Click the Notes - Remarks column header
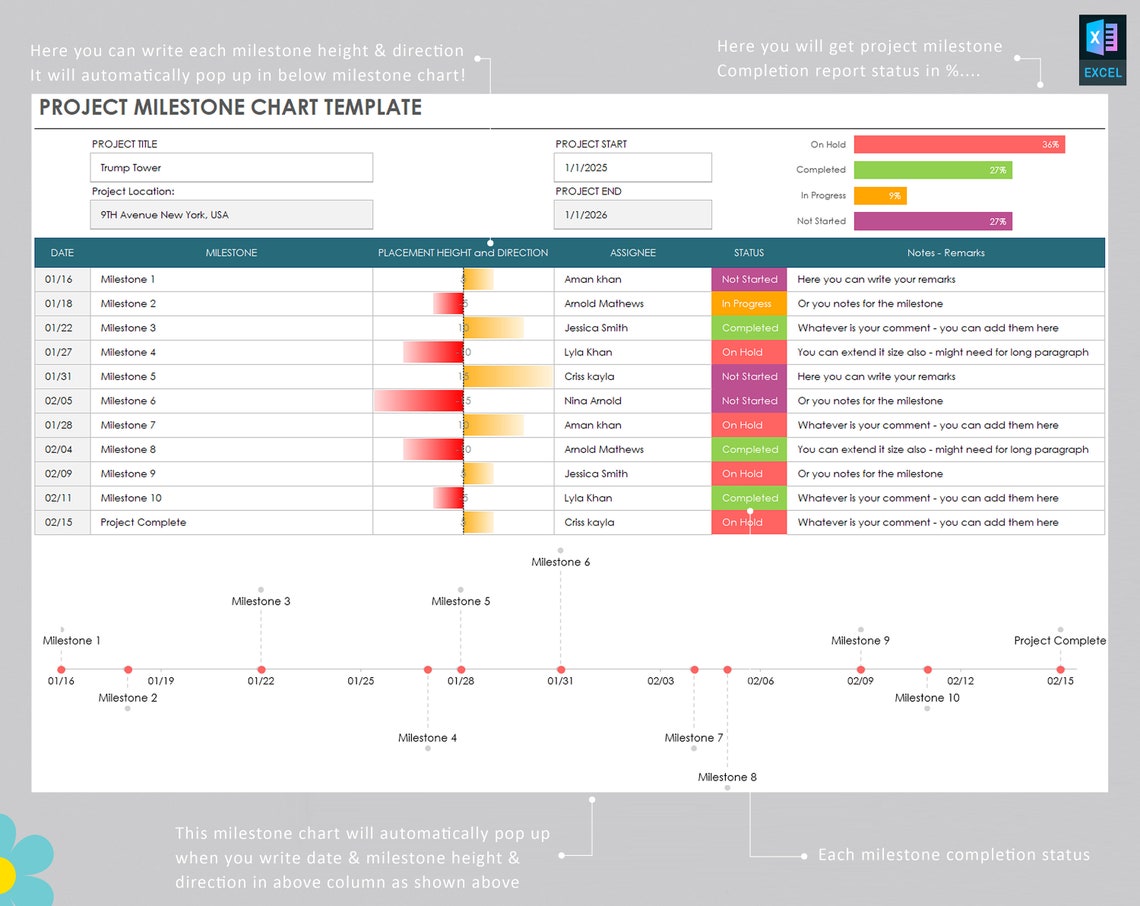The width and height of the screenshot is (1140, 906). [946, 253]
